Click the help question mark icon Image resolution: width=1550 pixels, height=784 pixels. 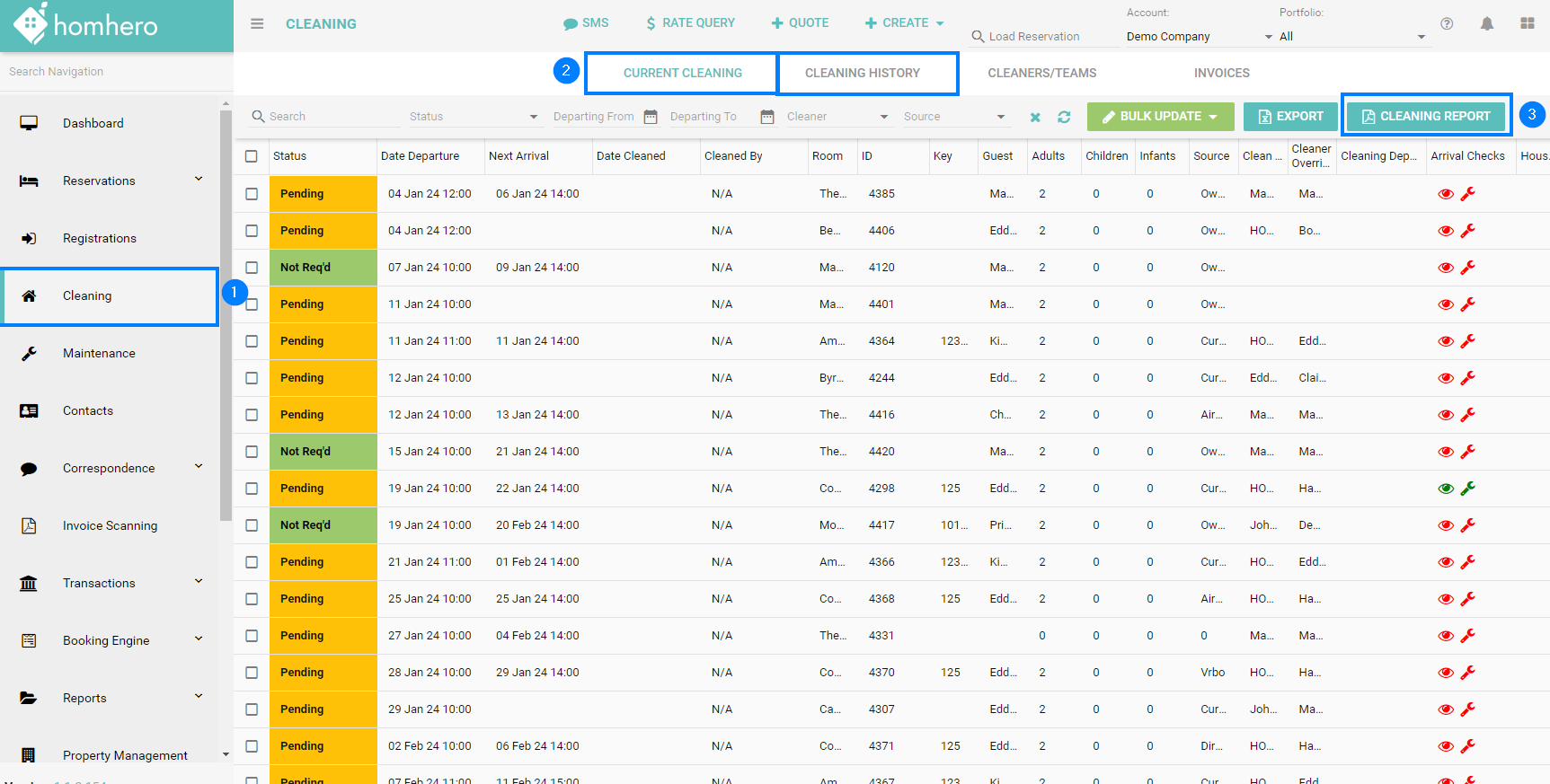click(x=1447, y=24)
